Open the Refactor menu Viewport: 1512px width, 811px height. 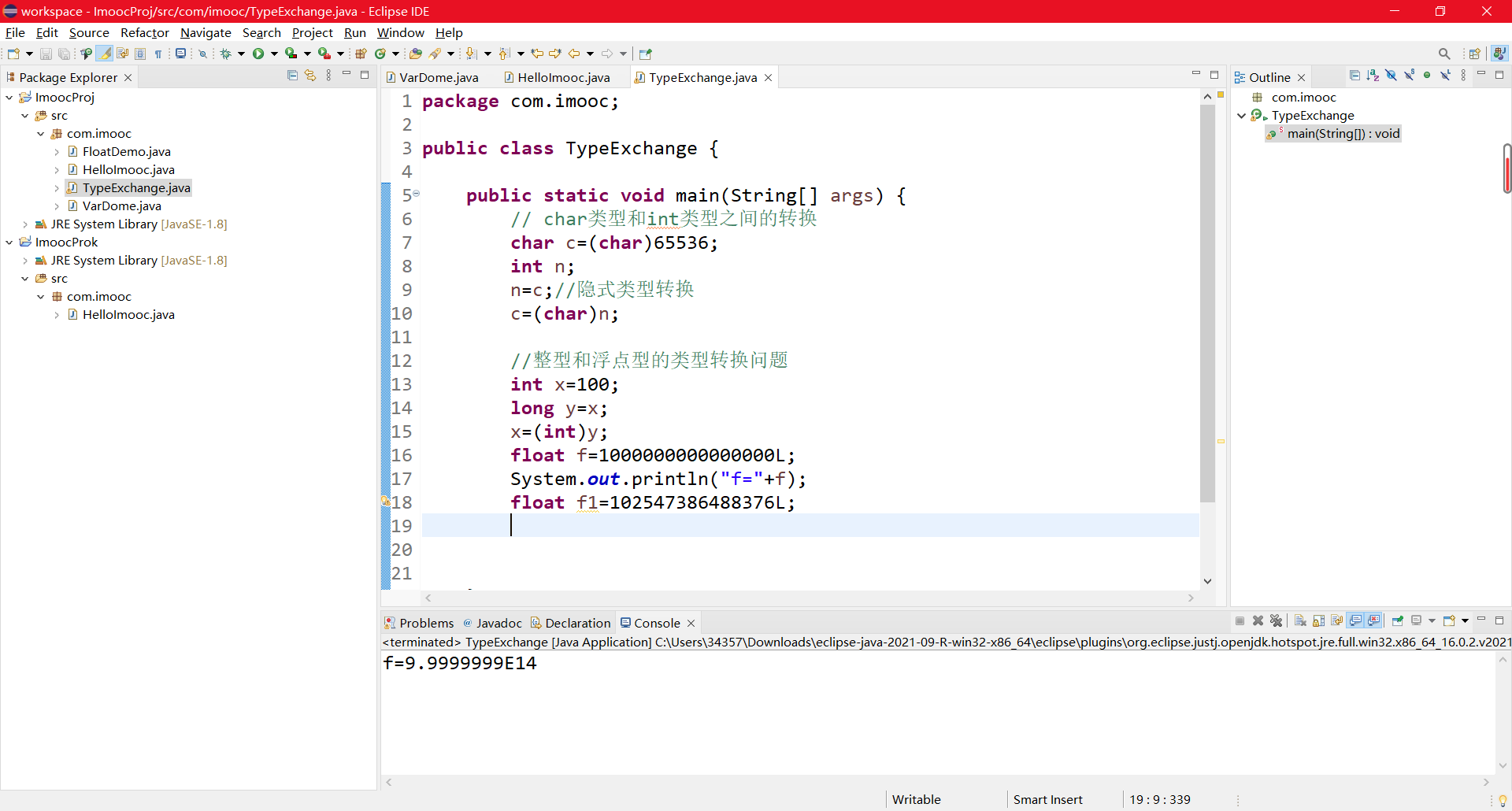tap(145, 32)
